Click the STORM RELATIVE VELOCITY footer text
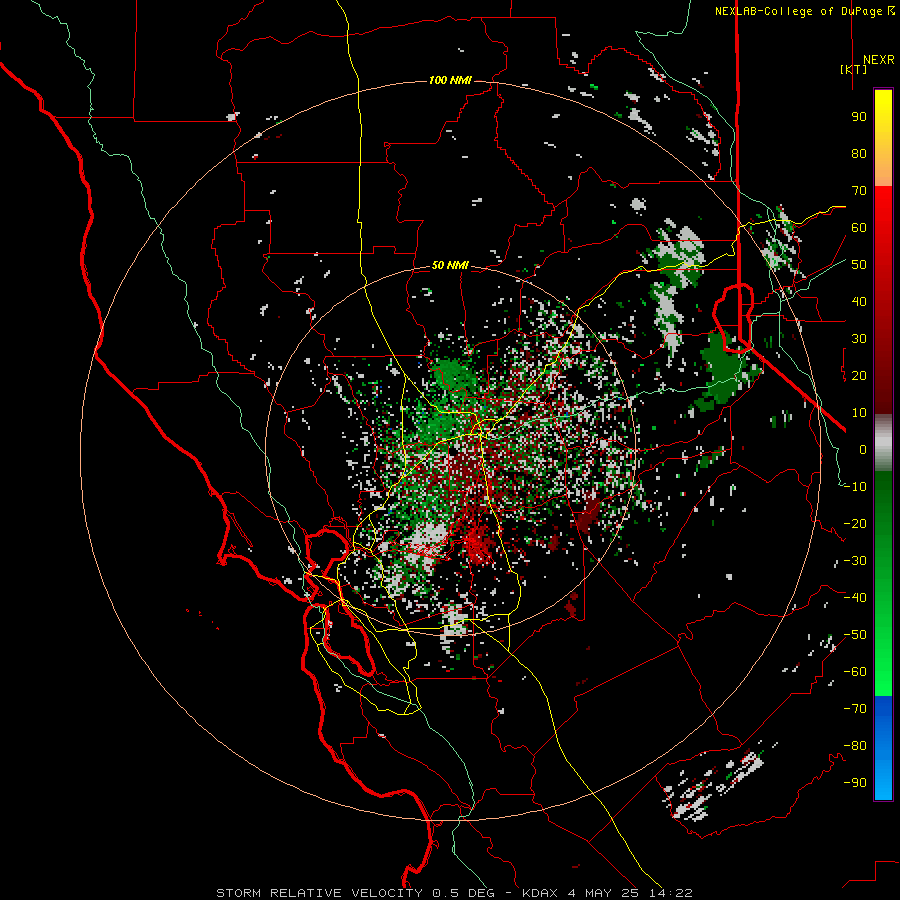 pos(319,893)
